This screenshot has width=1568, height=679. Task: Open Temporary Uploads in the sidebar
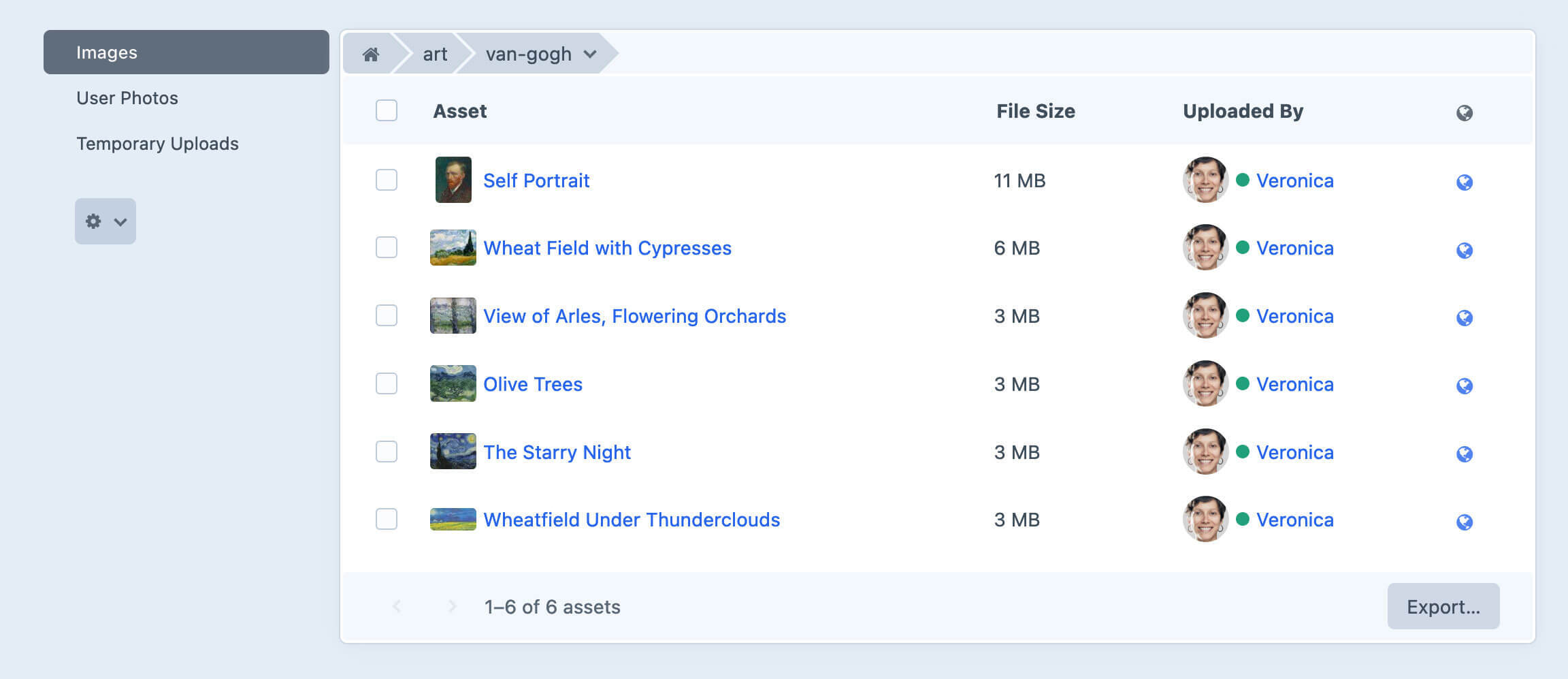point(157,144)
